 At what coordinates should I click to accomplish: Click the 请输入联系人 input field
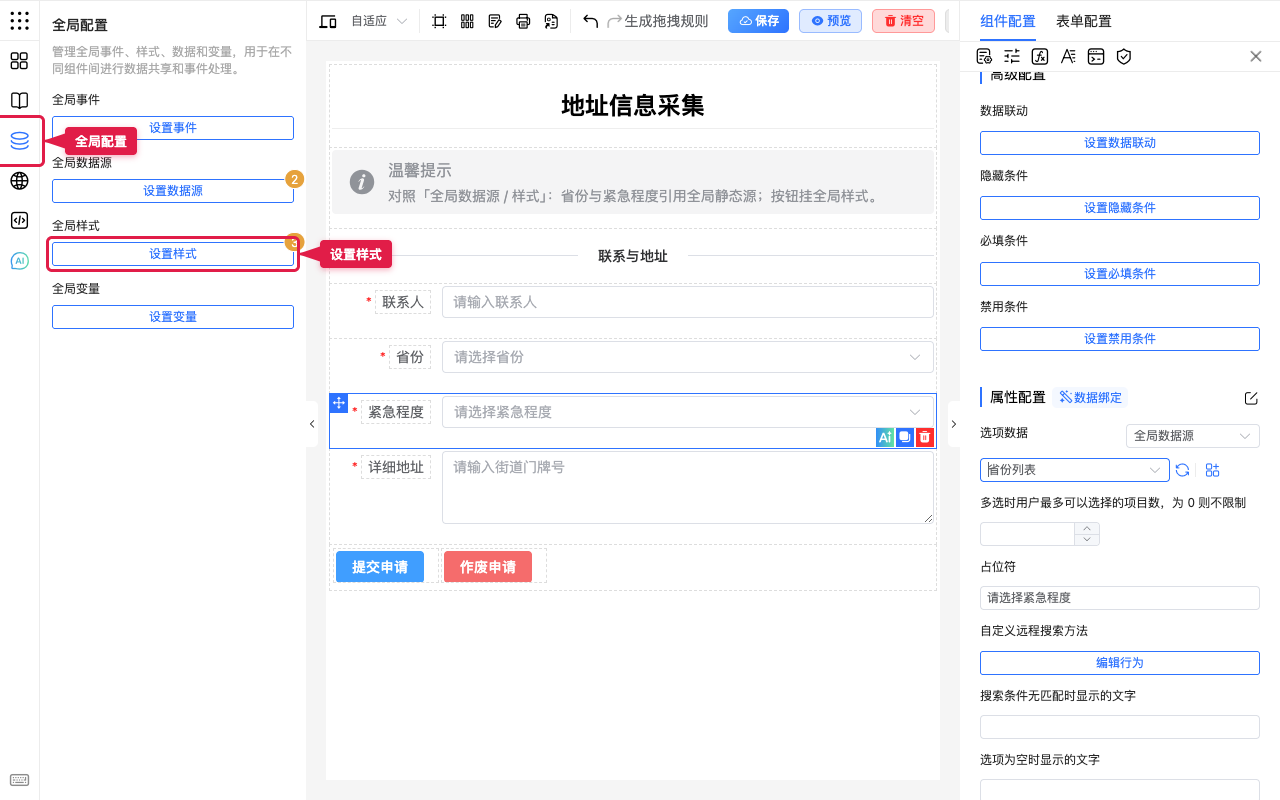(688, 302)
